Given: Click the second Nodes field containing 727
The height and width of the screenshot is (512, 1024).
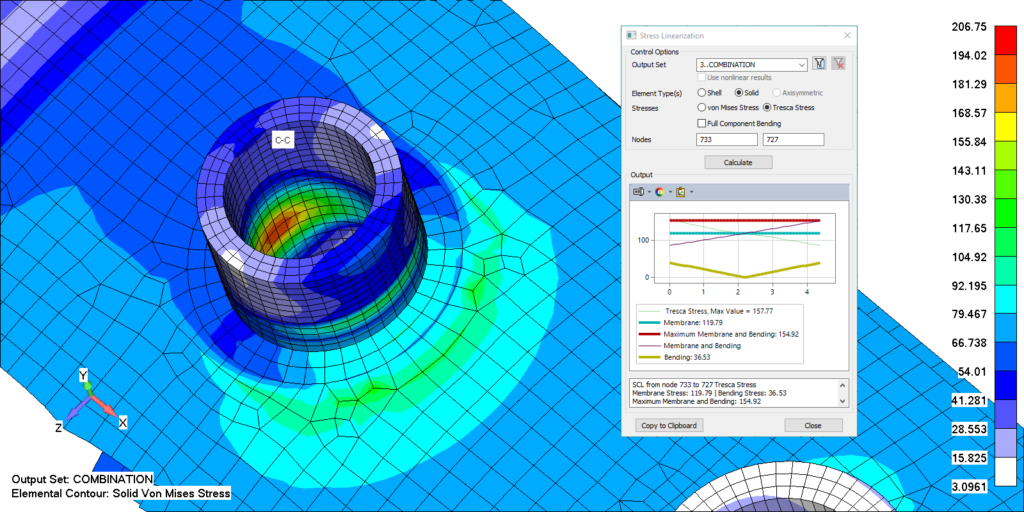Looking at the screenshot, I should [x=793, y=139].
